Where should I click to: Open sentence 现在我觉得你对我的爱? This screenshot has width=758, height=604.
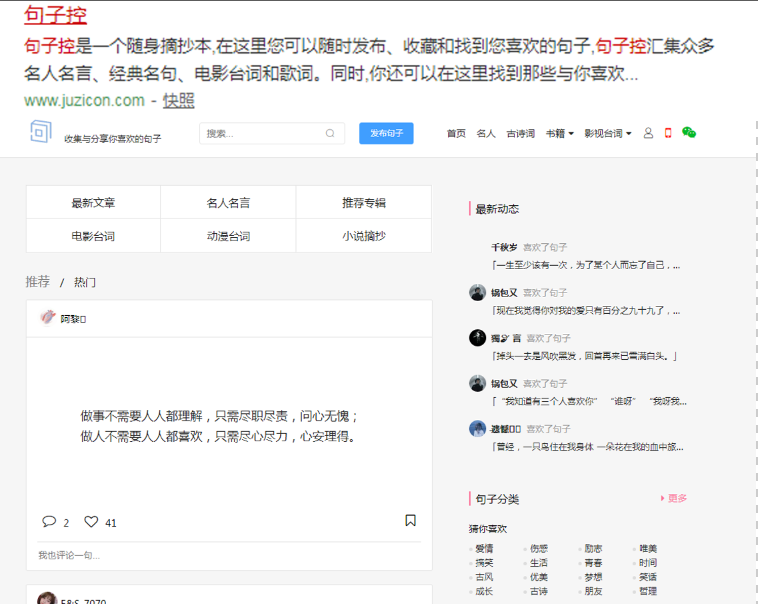click(x=586, y=310)
